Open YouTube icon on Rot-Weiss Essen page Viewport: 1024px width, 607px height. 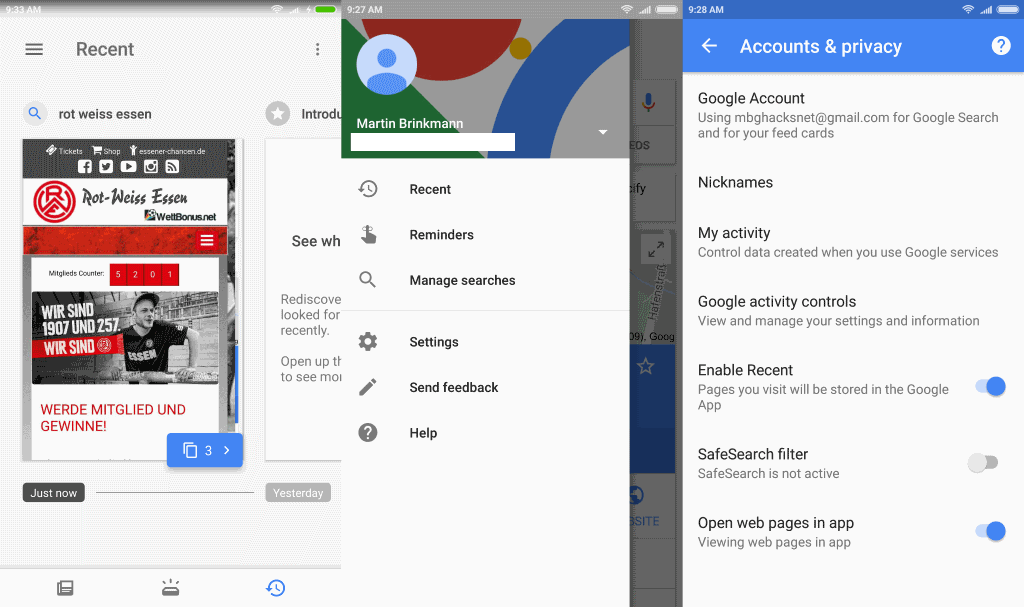pos(129,167)
